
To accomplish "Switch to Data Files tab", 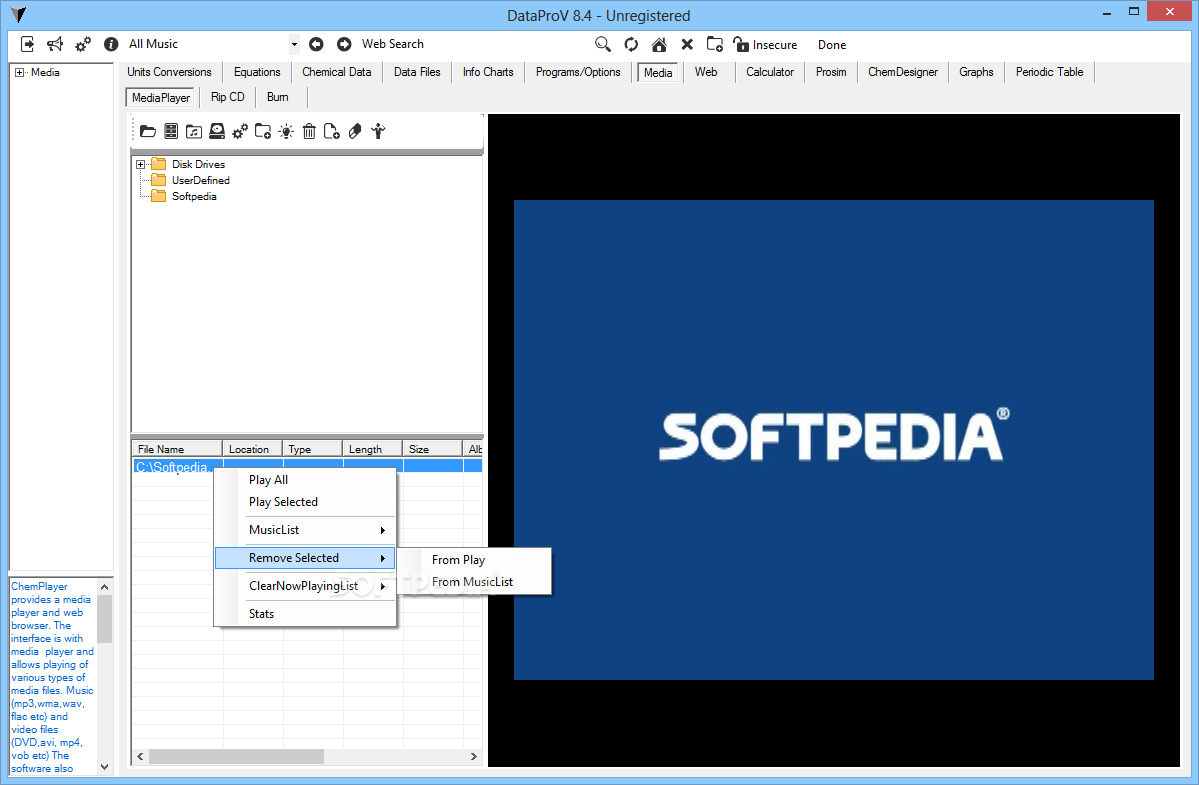I will coord(417,72).
